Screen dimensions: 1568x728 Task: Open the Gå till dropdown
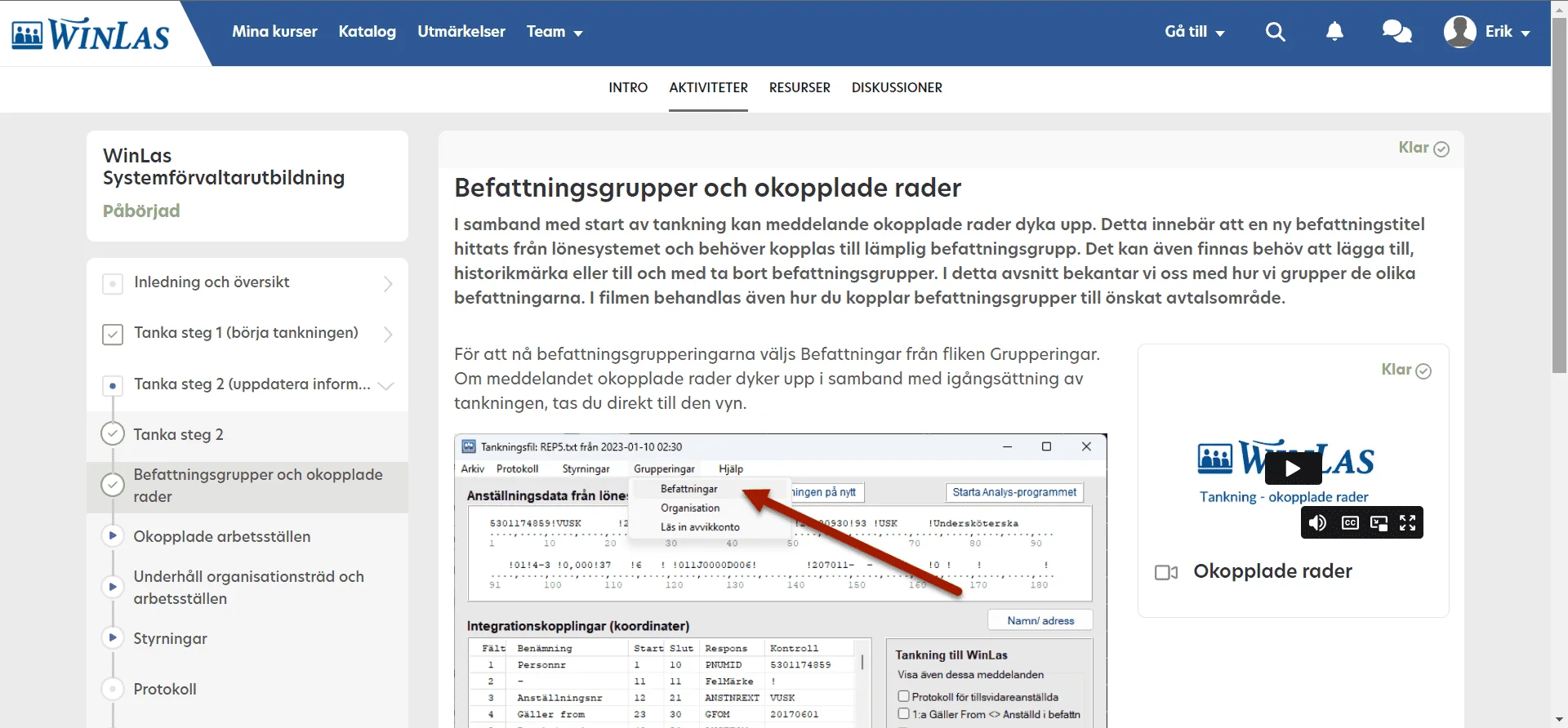point(1195,32)
